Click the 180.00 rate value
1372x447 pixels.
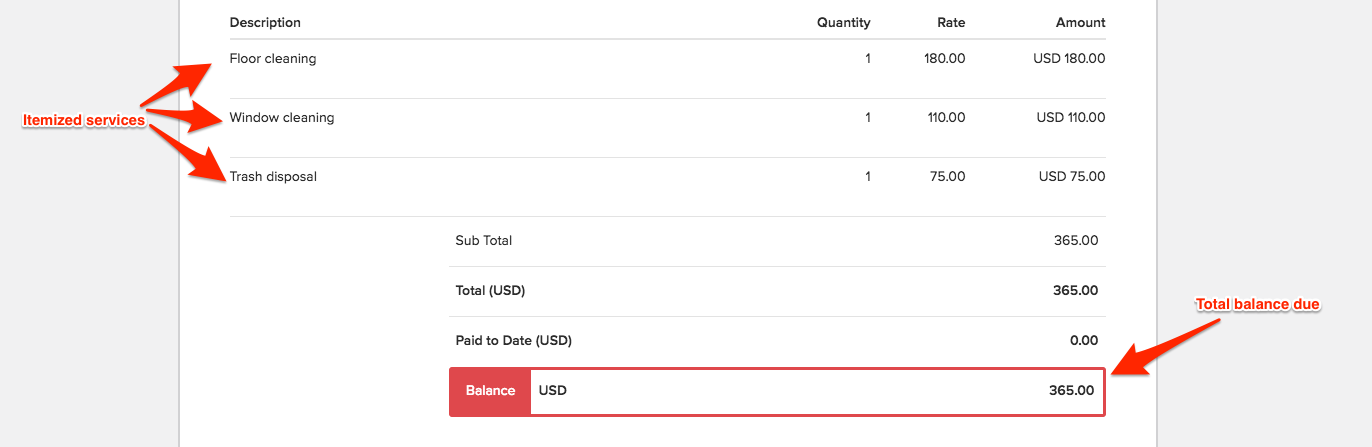click(x=945, y=59)
